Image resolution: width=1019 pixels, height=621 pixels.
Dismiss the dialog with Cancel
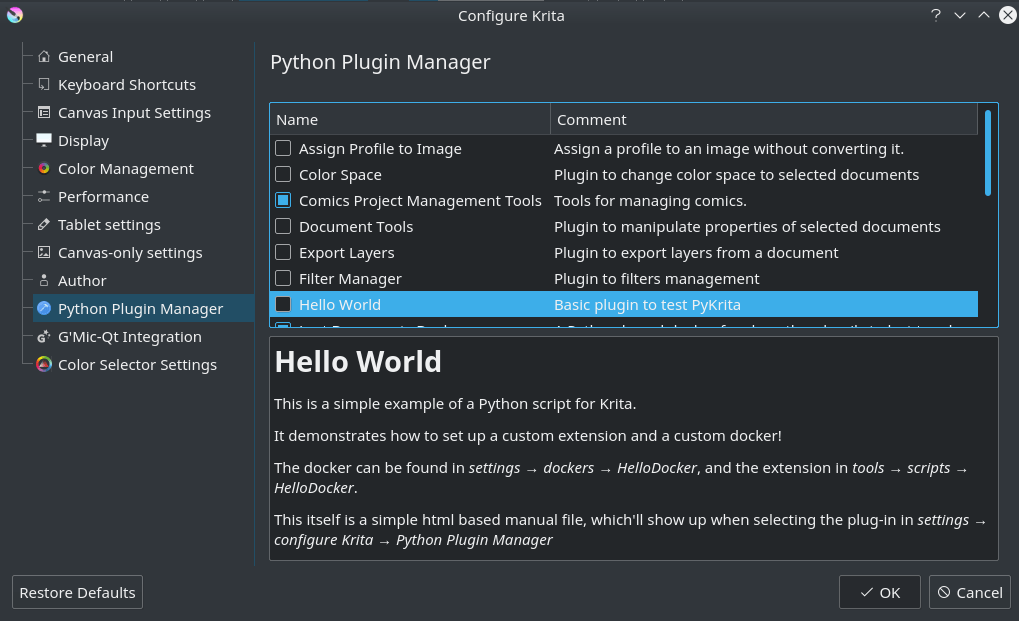[x=969, y=592]
